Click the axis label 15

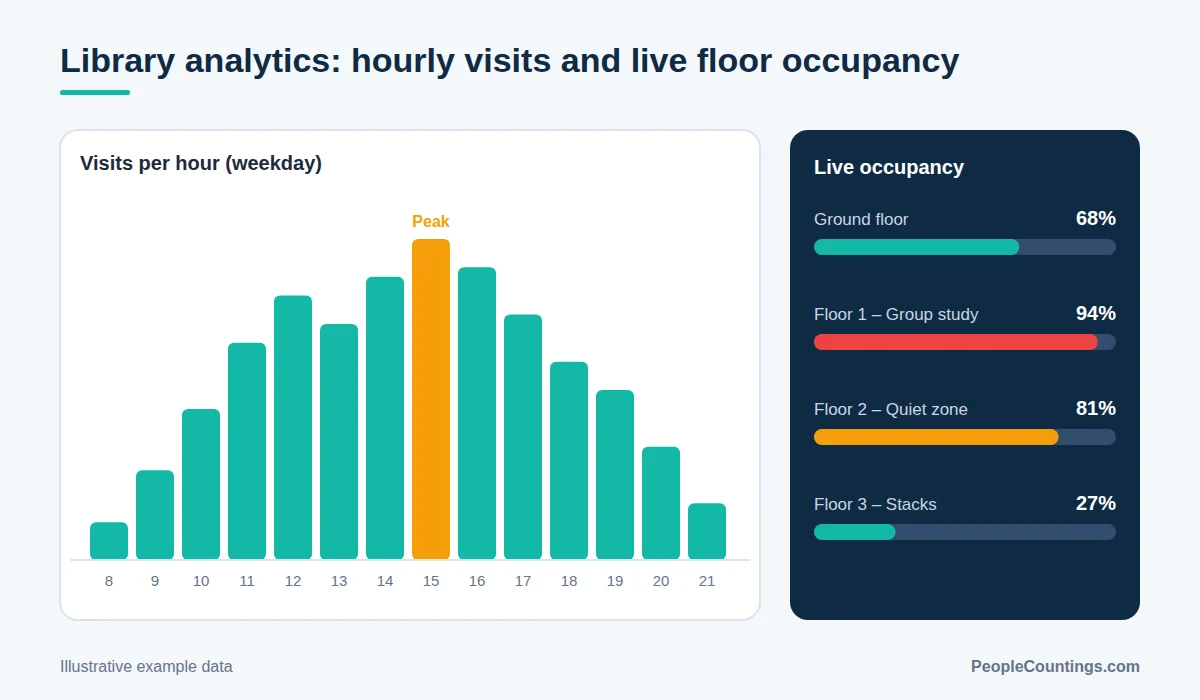(431, 581)
